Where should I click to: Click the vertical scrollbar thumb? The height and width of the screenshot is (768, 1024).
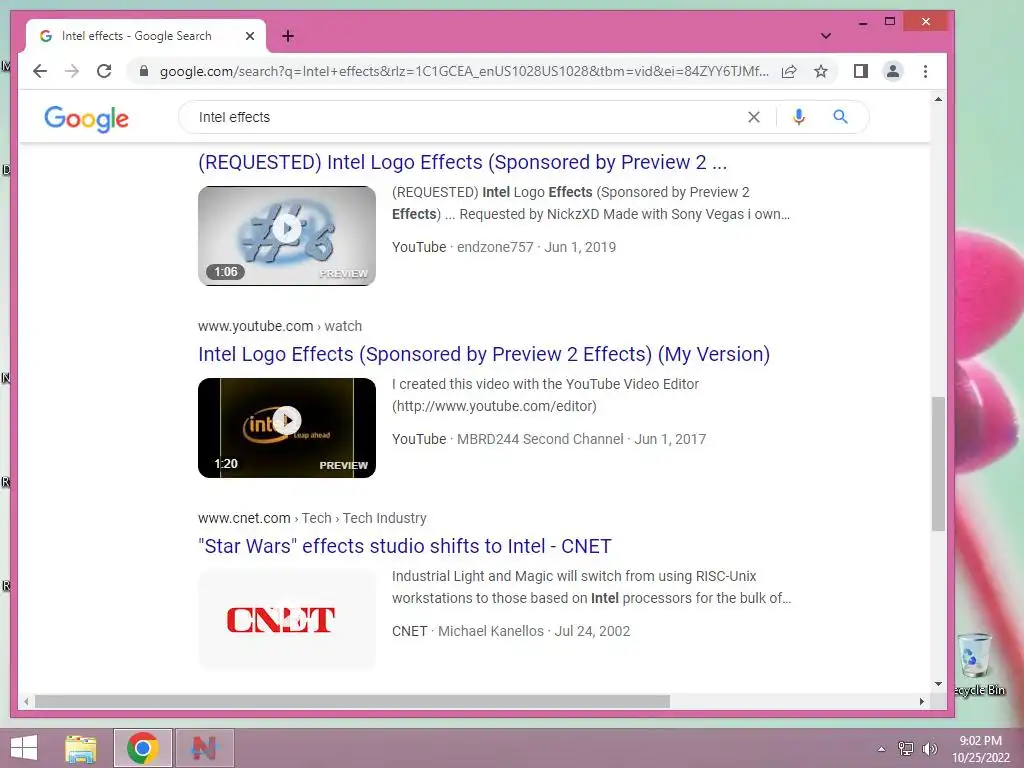click(938, 464)
